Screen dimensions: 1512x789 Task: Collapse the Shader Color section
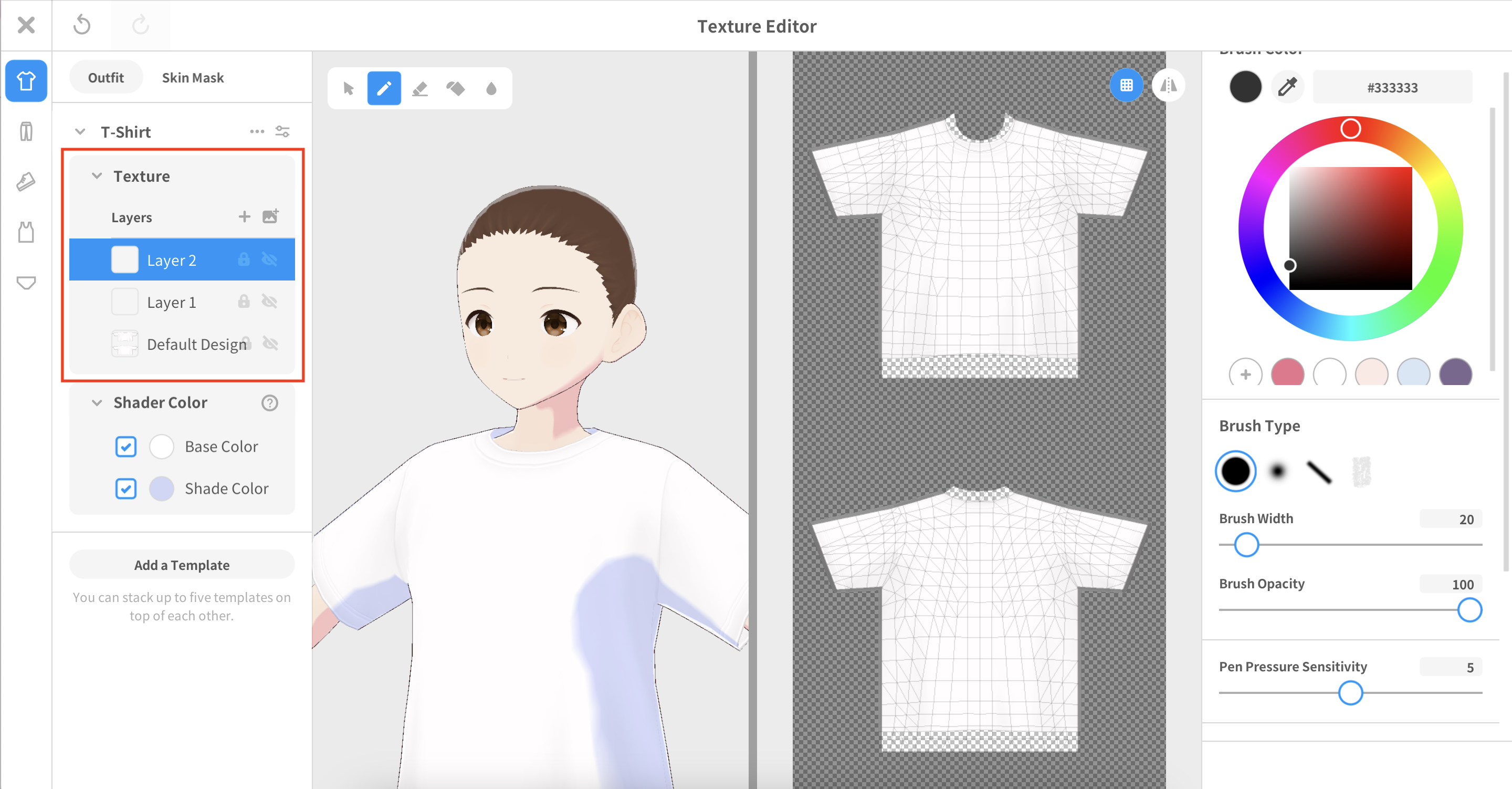(x=97, y=402)
